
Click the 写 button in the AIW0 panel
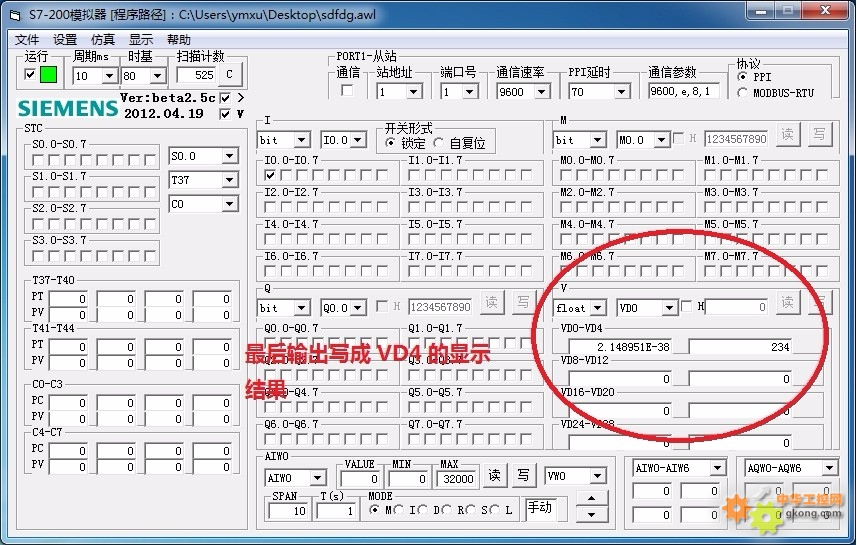click(523, 475)
